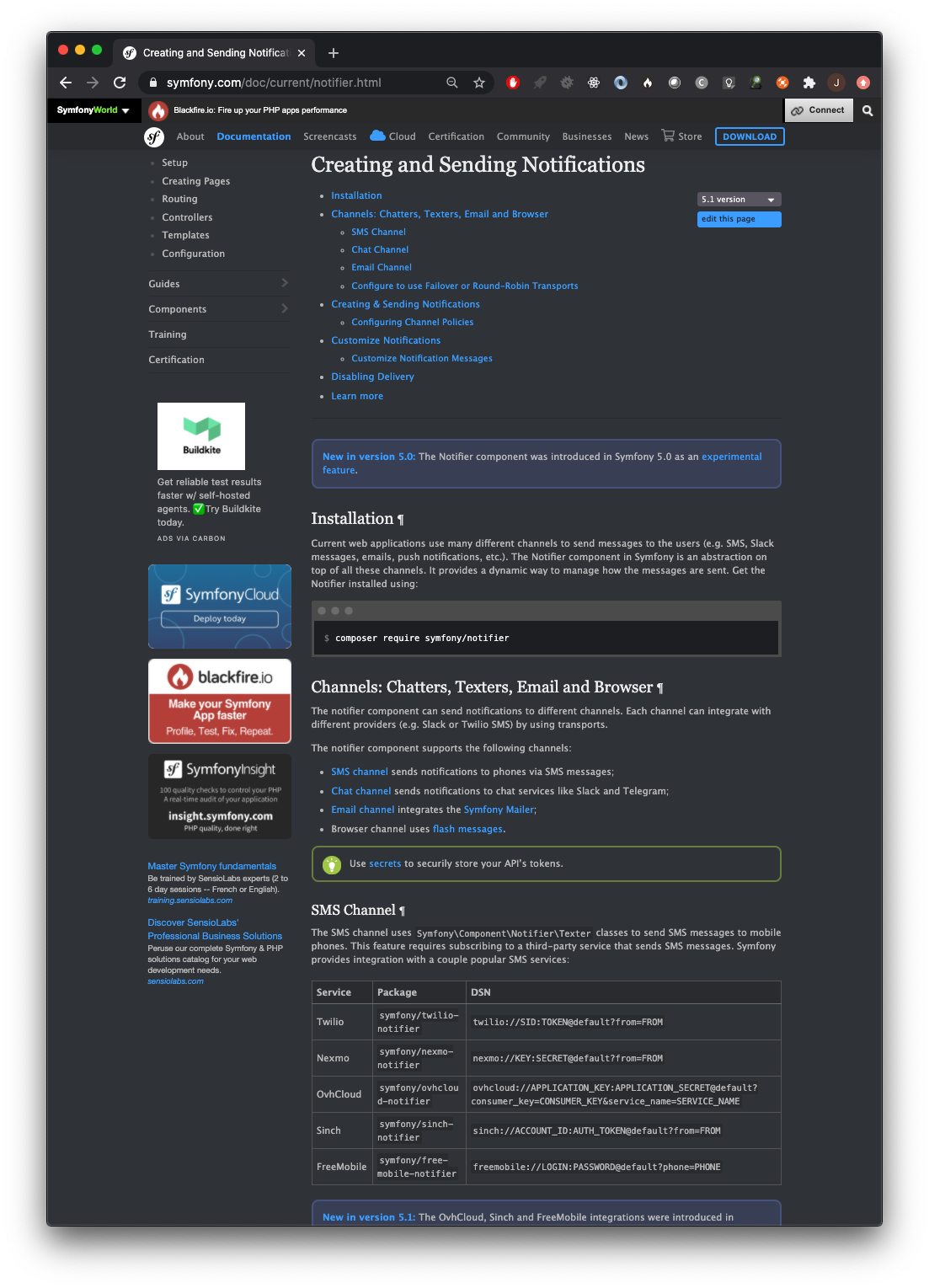Click the Symfony logo in navigation
This screenshot has height=1288, width=929.
tap(154, 136)
